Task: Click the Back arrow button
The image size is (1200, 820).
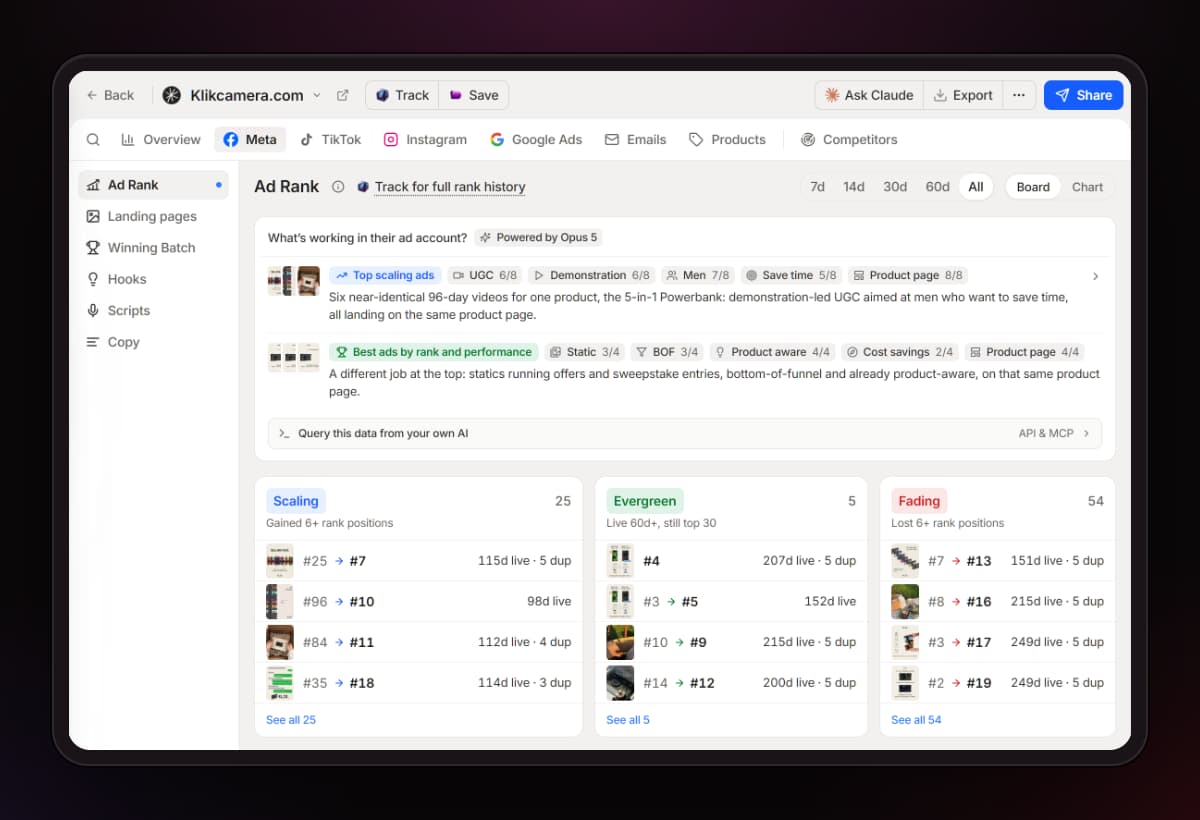Action: point(110,95)
